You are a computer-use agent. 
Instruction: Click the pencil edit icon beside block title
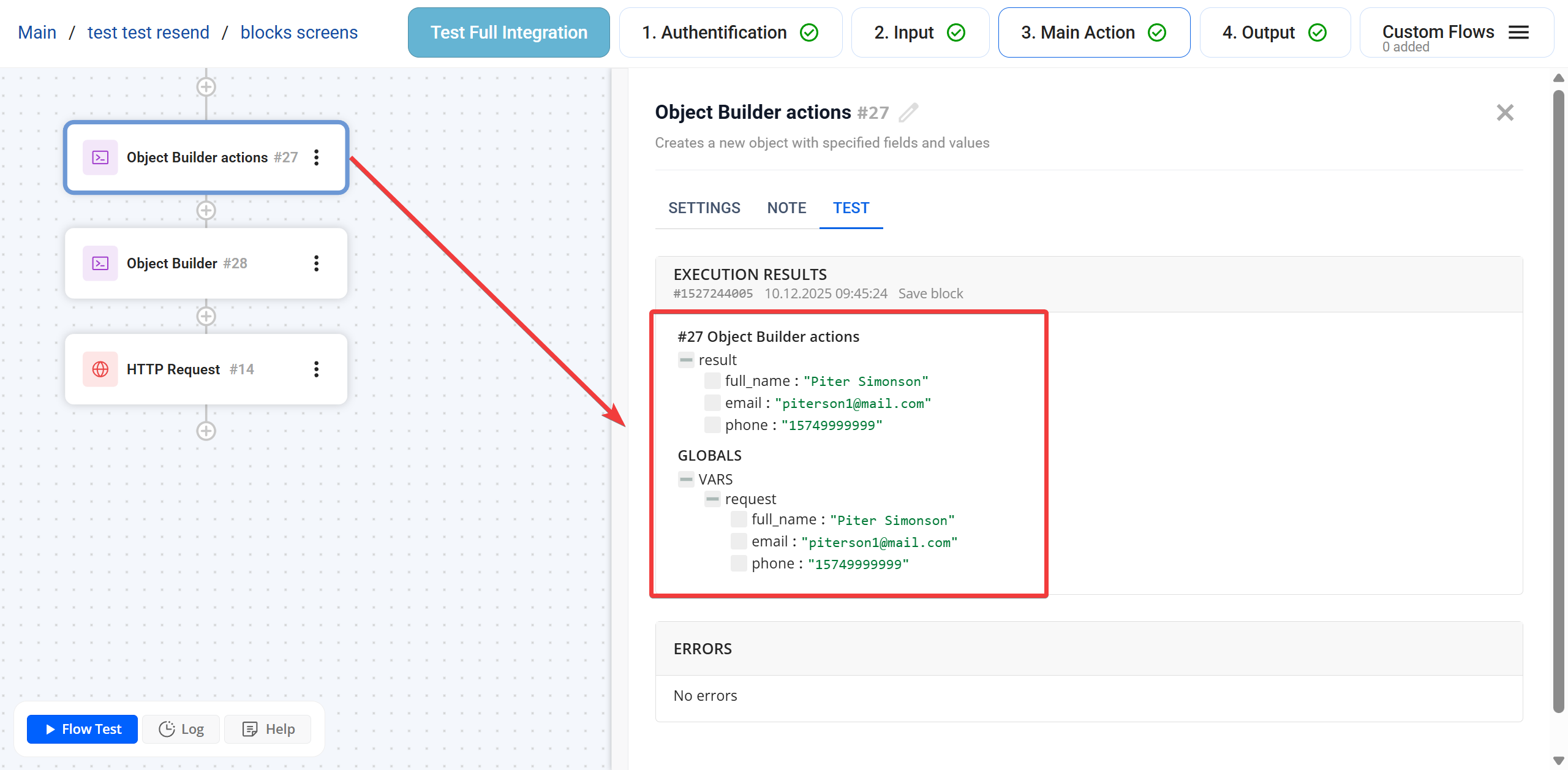click(x=908, y=113)
